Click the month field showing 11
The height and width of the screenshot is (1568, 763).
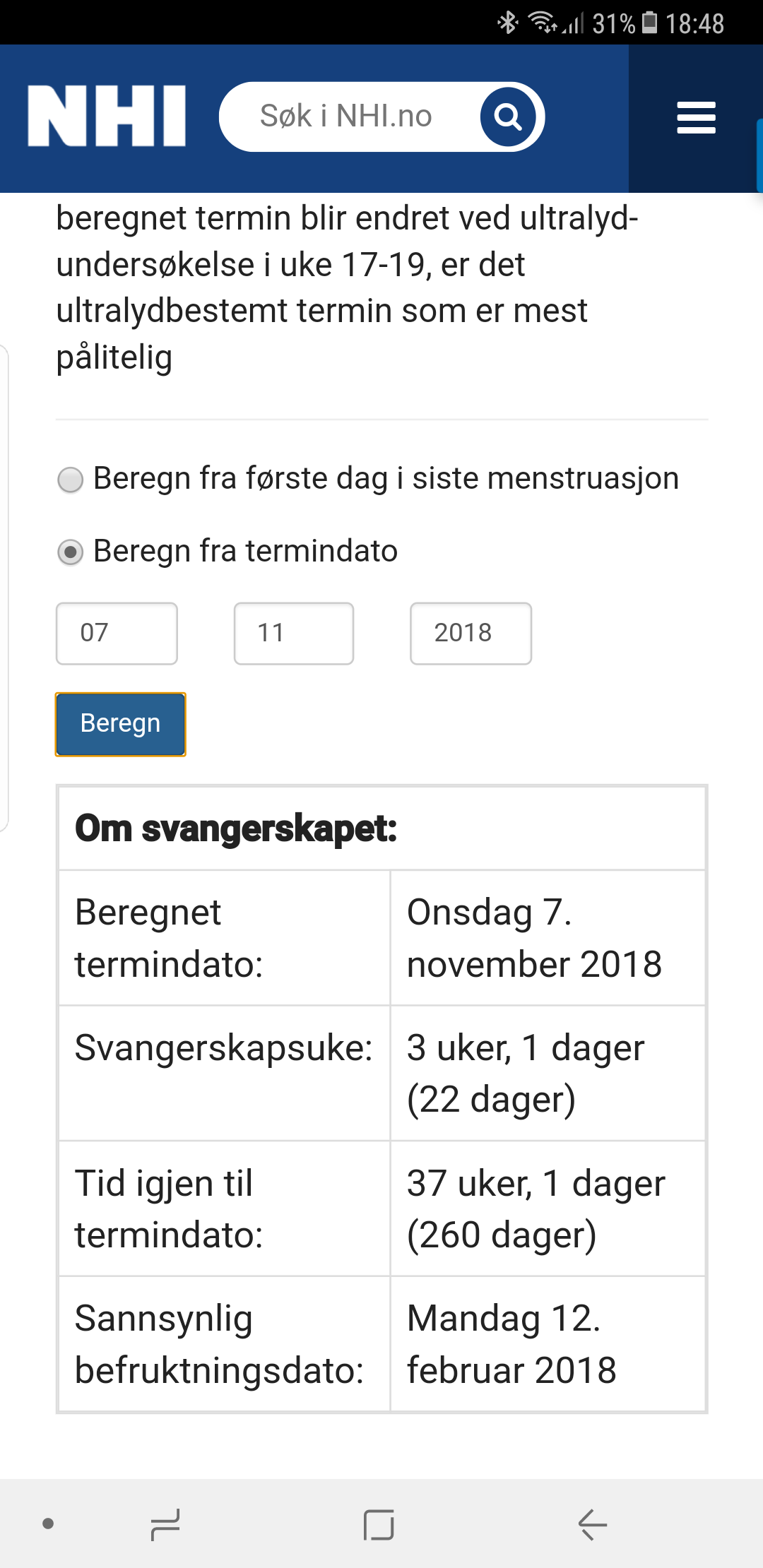[x=293, y=633]
